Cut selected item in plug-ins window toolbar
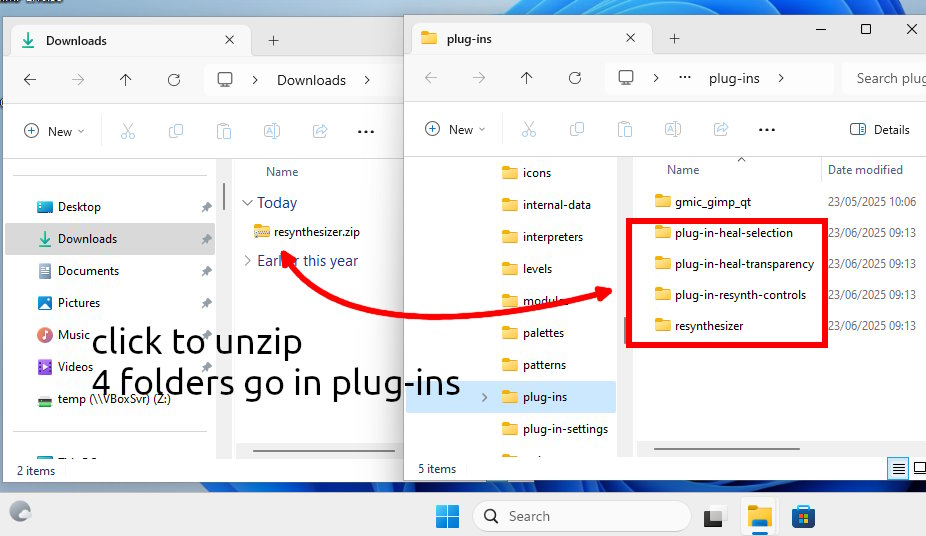The image size is (926, 536). point(529,129)
